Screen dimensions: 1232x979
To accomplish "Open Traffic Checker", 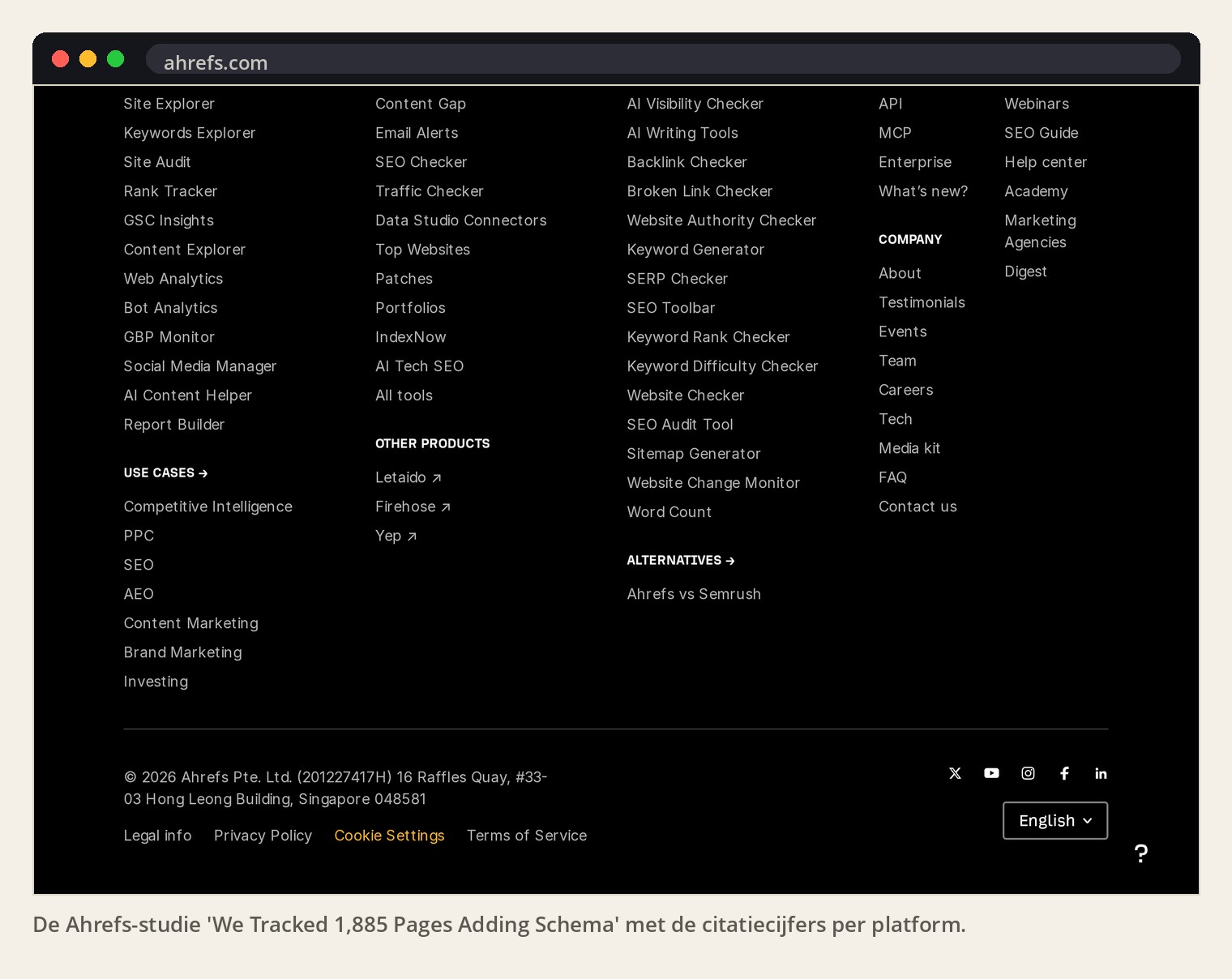I will point(430,191).
